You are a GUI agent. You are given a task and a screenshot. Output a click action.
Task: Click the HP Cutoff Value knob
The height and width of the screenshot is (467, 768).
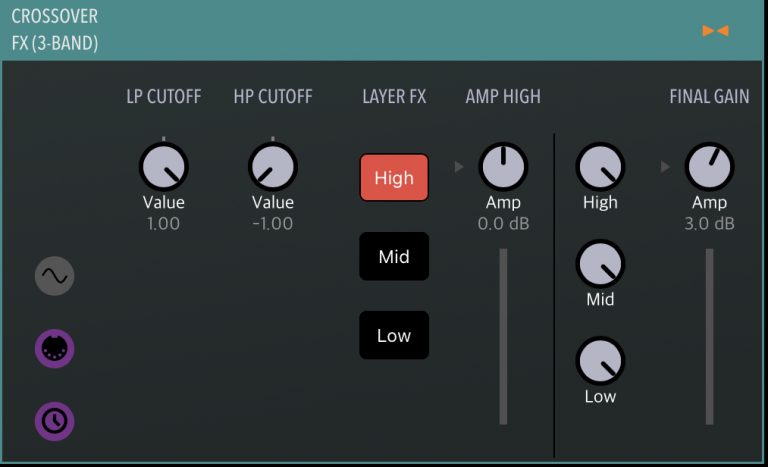point(273,167)
